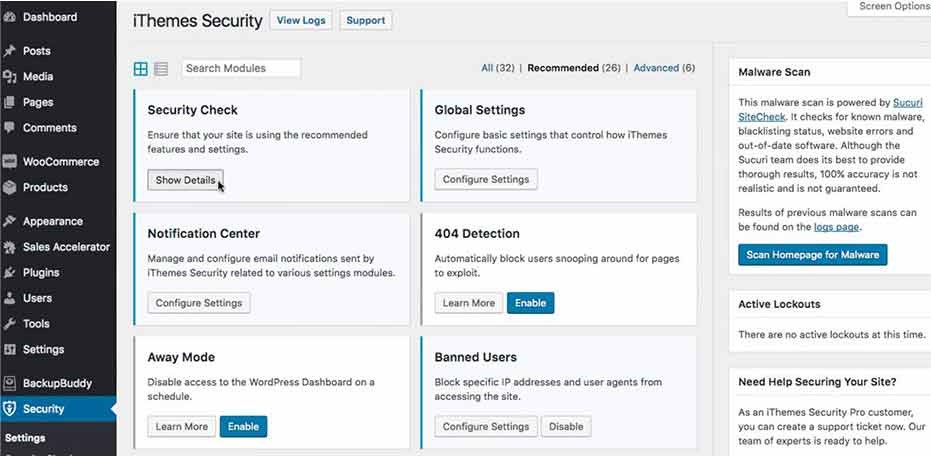The width and height of the screenshot is (931, 457).
Task: Click the Appearance paintbrush icon
Action: tap(9, 221)
